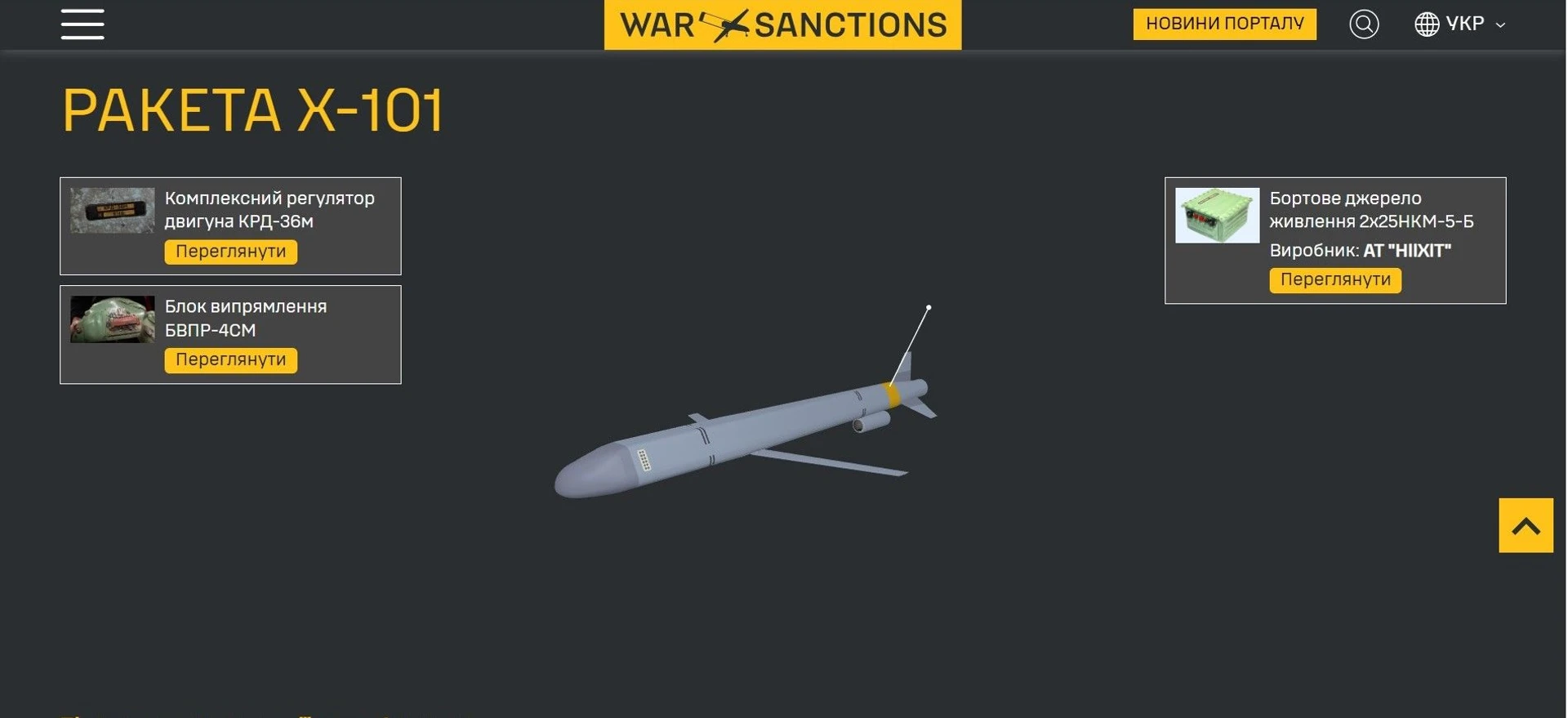1568x718 pixels.
Task: Select the yellow highlighted band on missile tail
Action: tap(892, 395)
